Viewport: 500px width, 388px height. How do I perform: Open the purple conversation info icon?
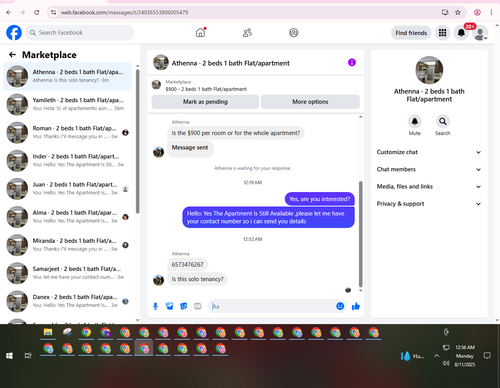[x=352, y=62]
